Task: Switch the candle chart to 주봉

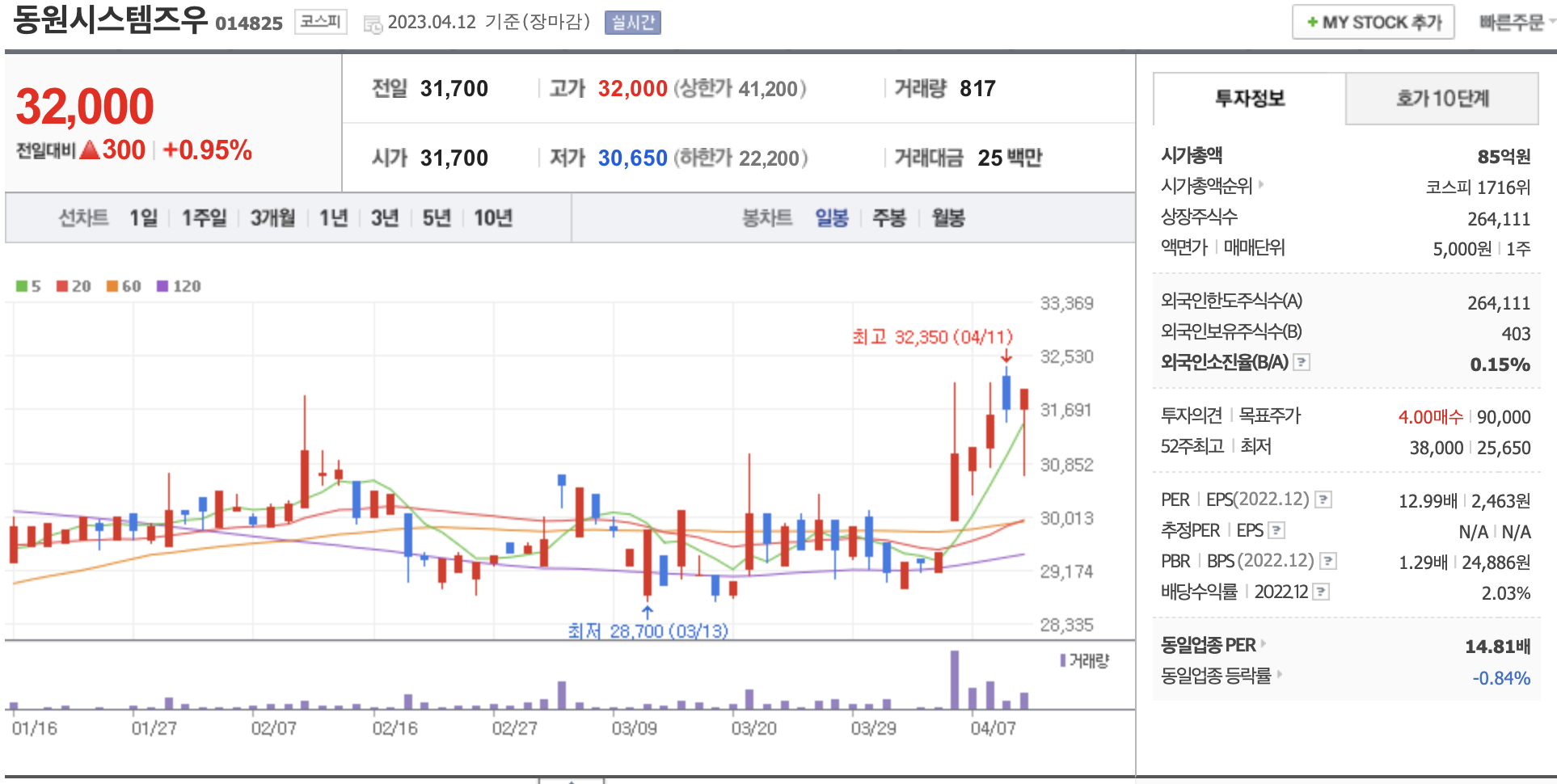Action: [x=888, y=217]
